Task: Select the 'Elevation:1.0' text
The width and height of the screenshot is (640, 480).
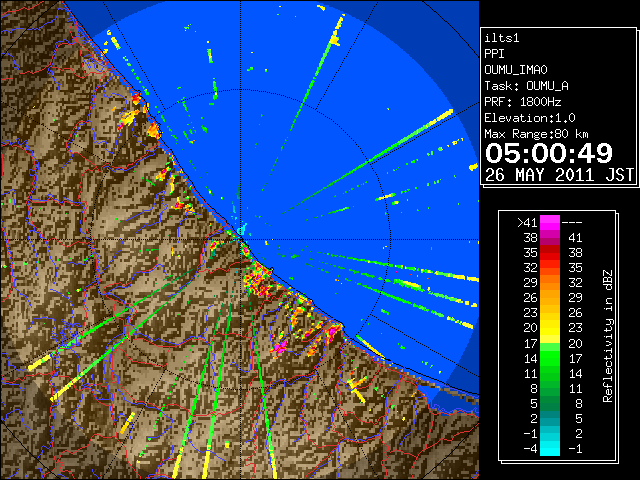Action: click(x=530, y=118)
